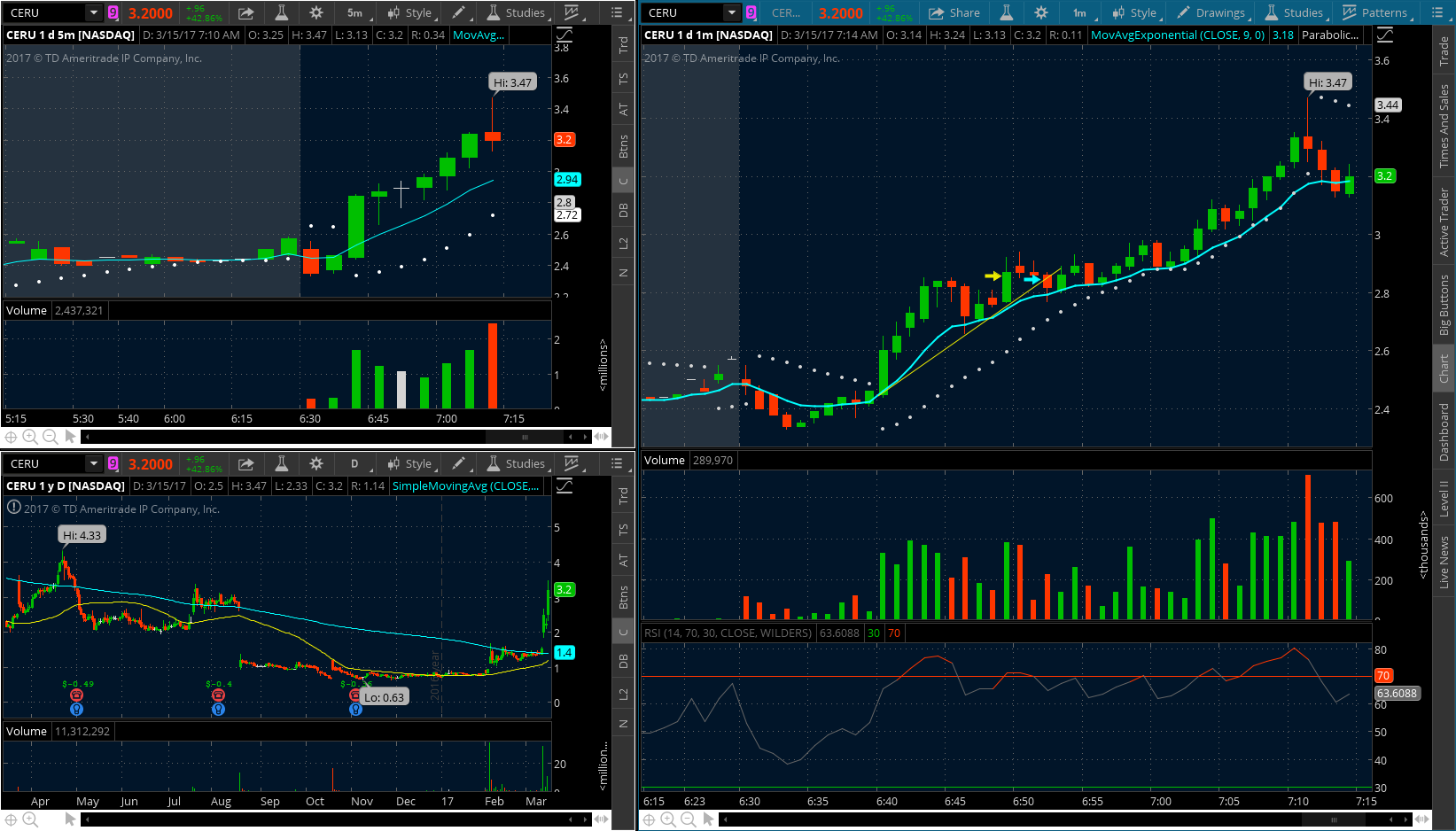This screenshot has width=1456, height=831.
Task: Open the list menu icon on the 1m chart
Action: click(1437, 12)
